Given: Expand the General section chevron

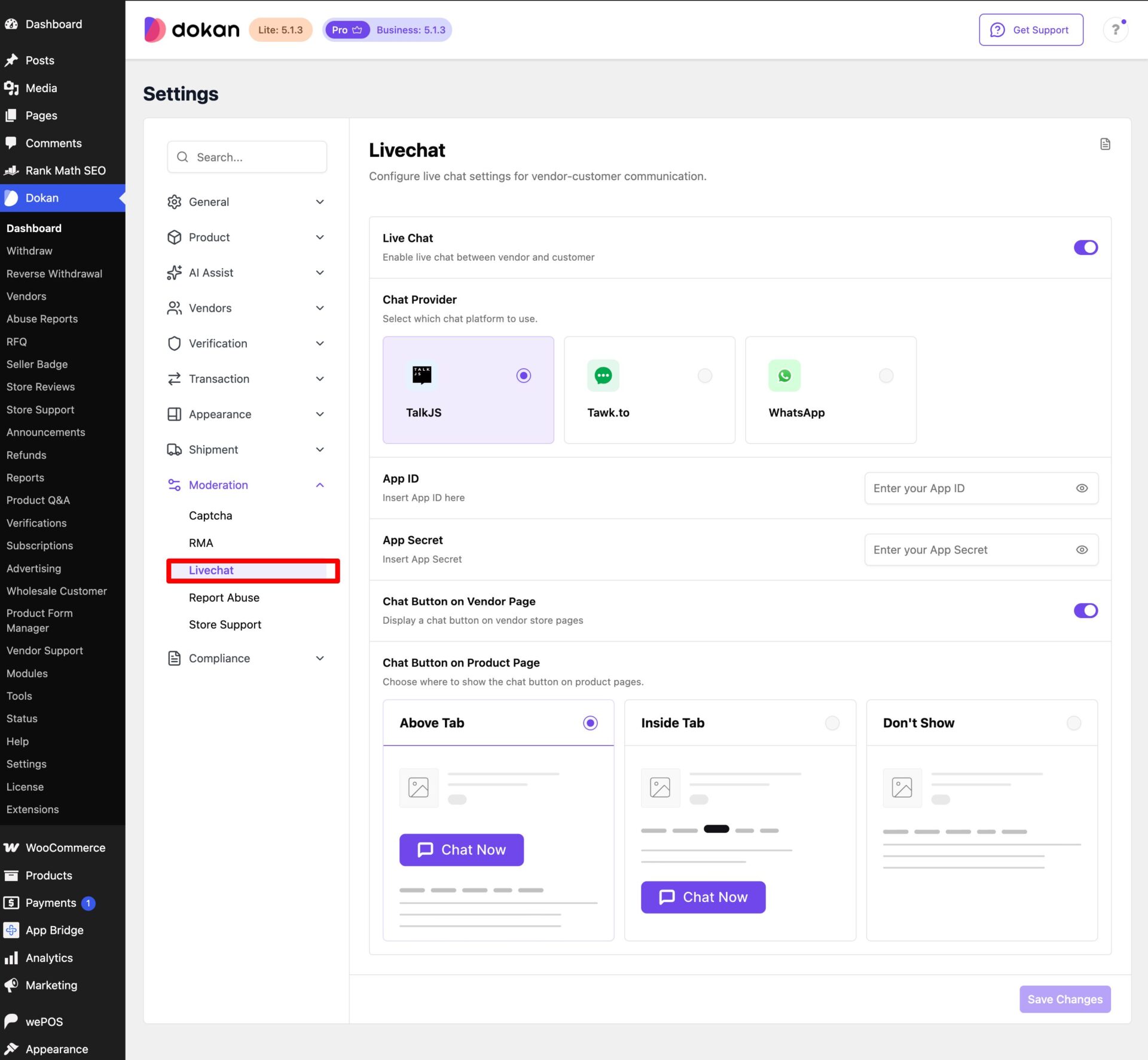Looking at the screenshot, I should coord(320,202).
